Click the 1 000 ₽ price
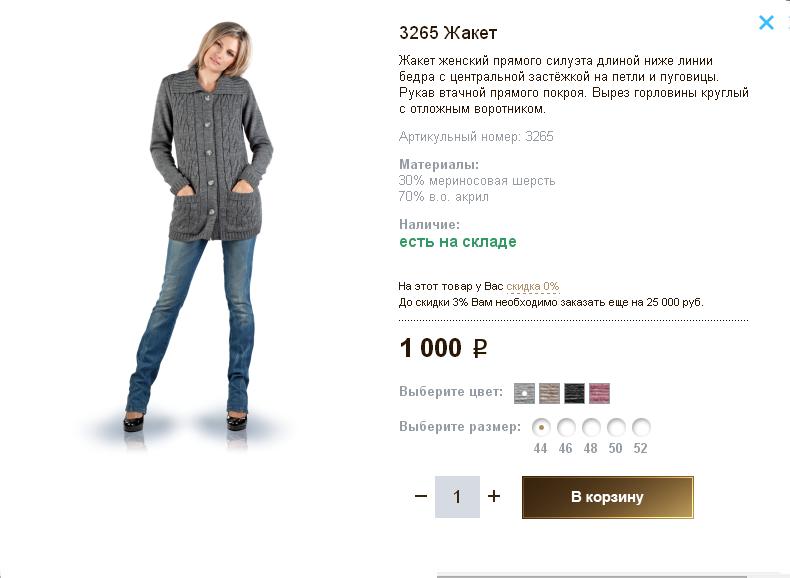The image size is (790, 578). (443, 348)
